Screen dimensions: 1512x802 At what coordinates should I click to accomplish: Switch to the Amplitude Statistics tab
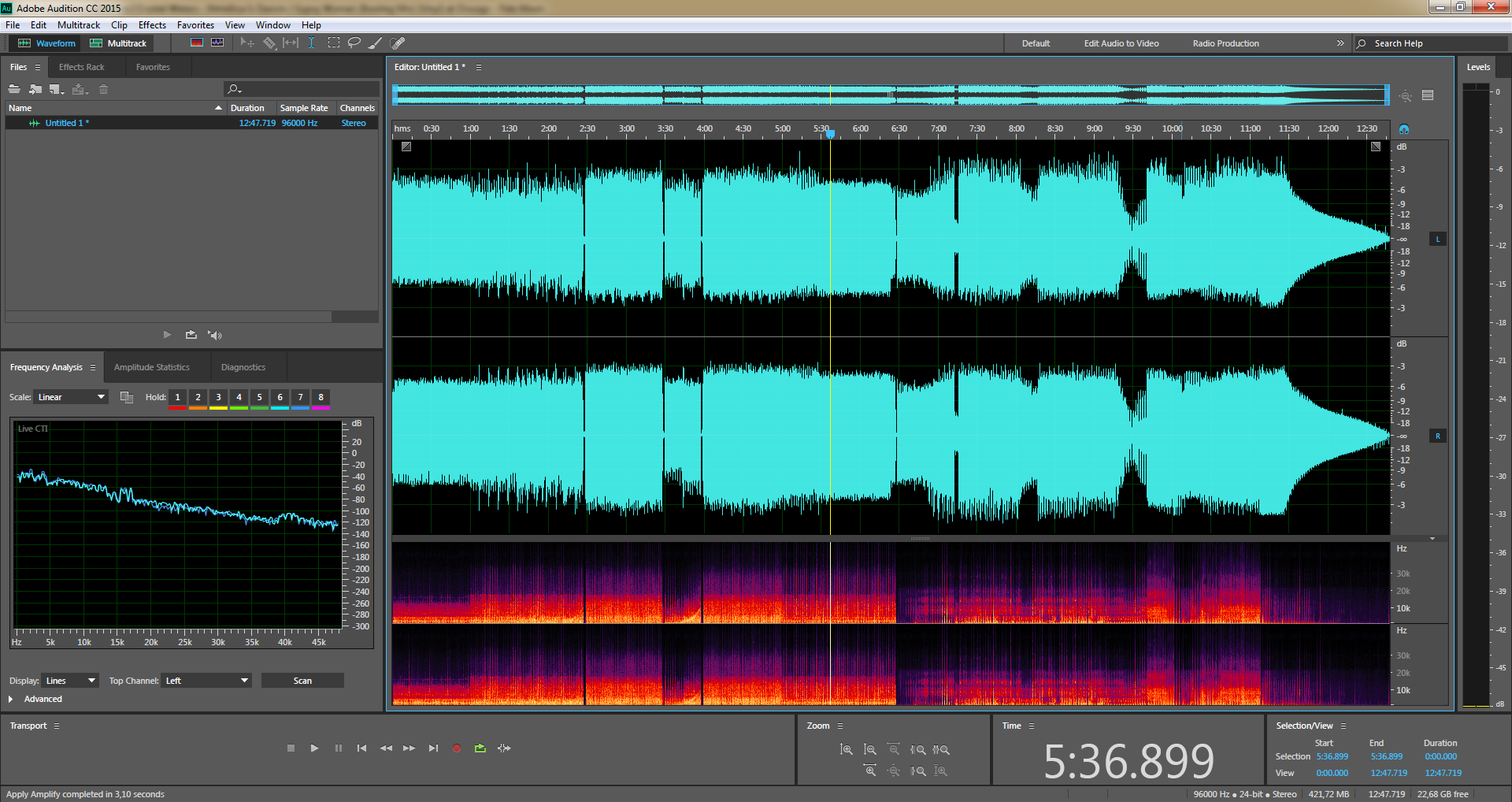[152, 367]
